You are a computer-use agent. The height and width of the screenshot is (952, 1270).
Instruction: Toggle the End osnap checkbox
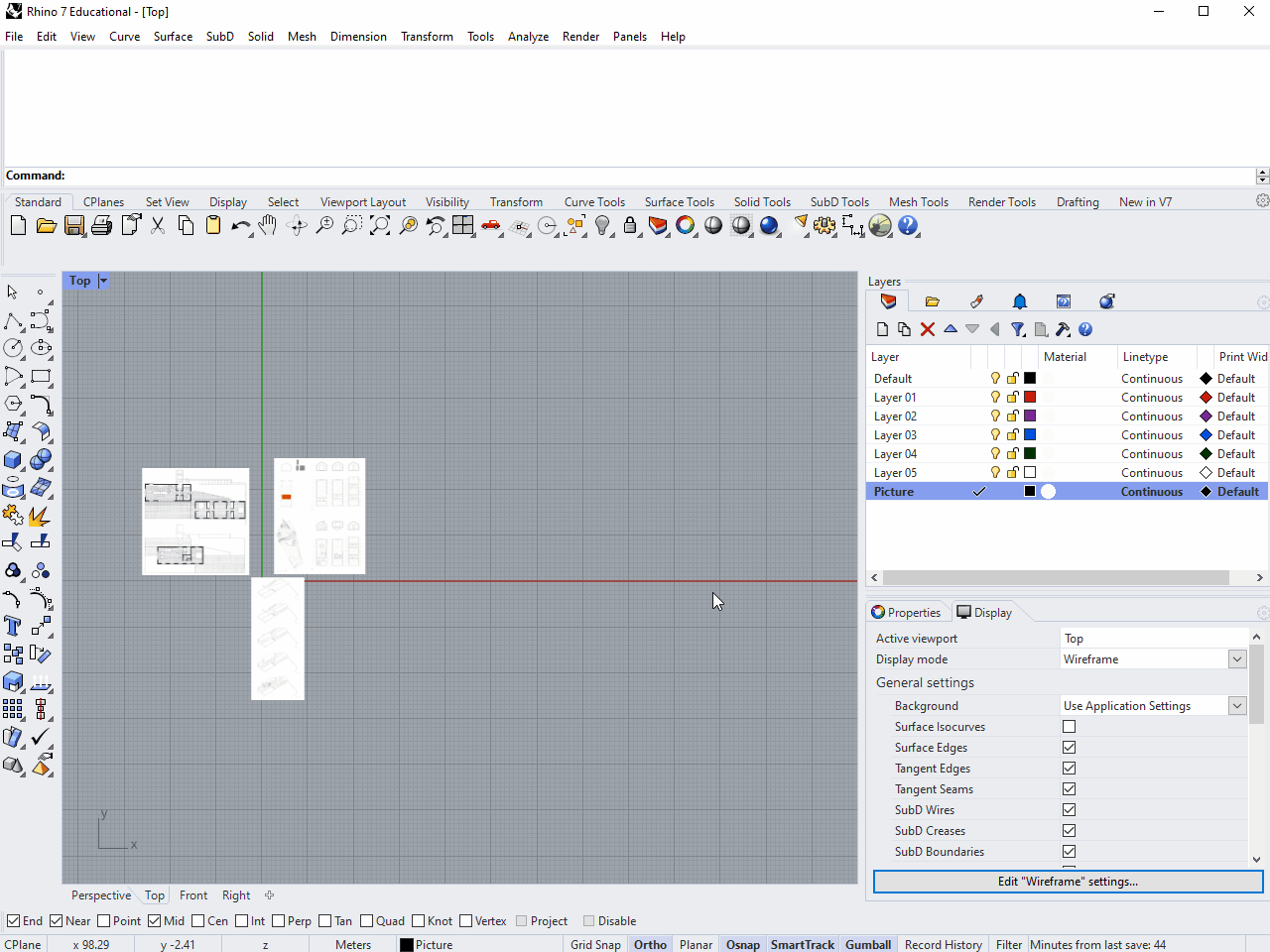tap(14, 921)
